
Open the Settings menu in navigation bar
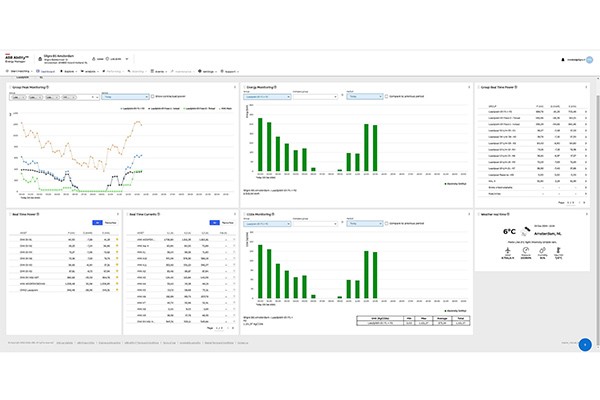pyautogui.click(x=208, y=72)
